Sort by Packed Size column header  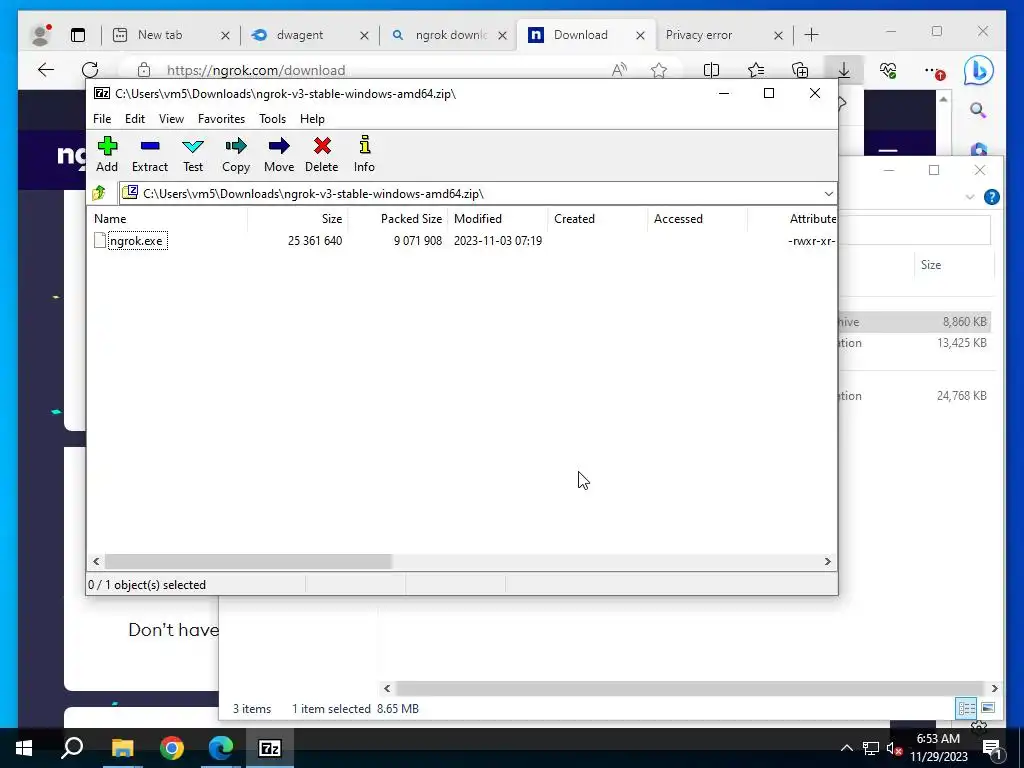pos(398,219)
